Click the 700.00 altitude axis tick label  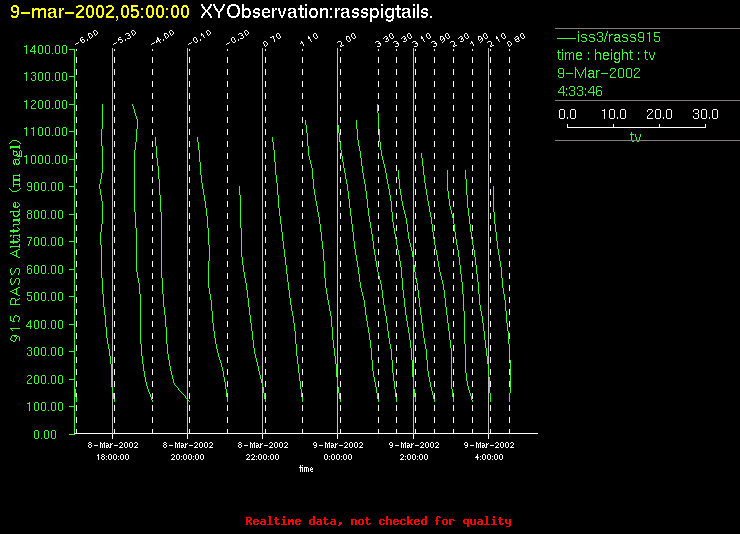(48, 242)
